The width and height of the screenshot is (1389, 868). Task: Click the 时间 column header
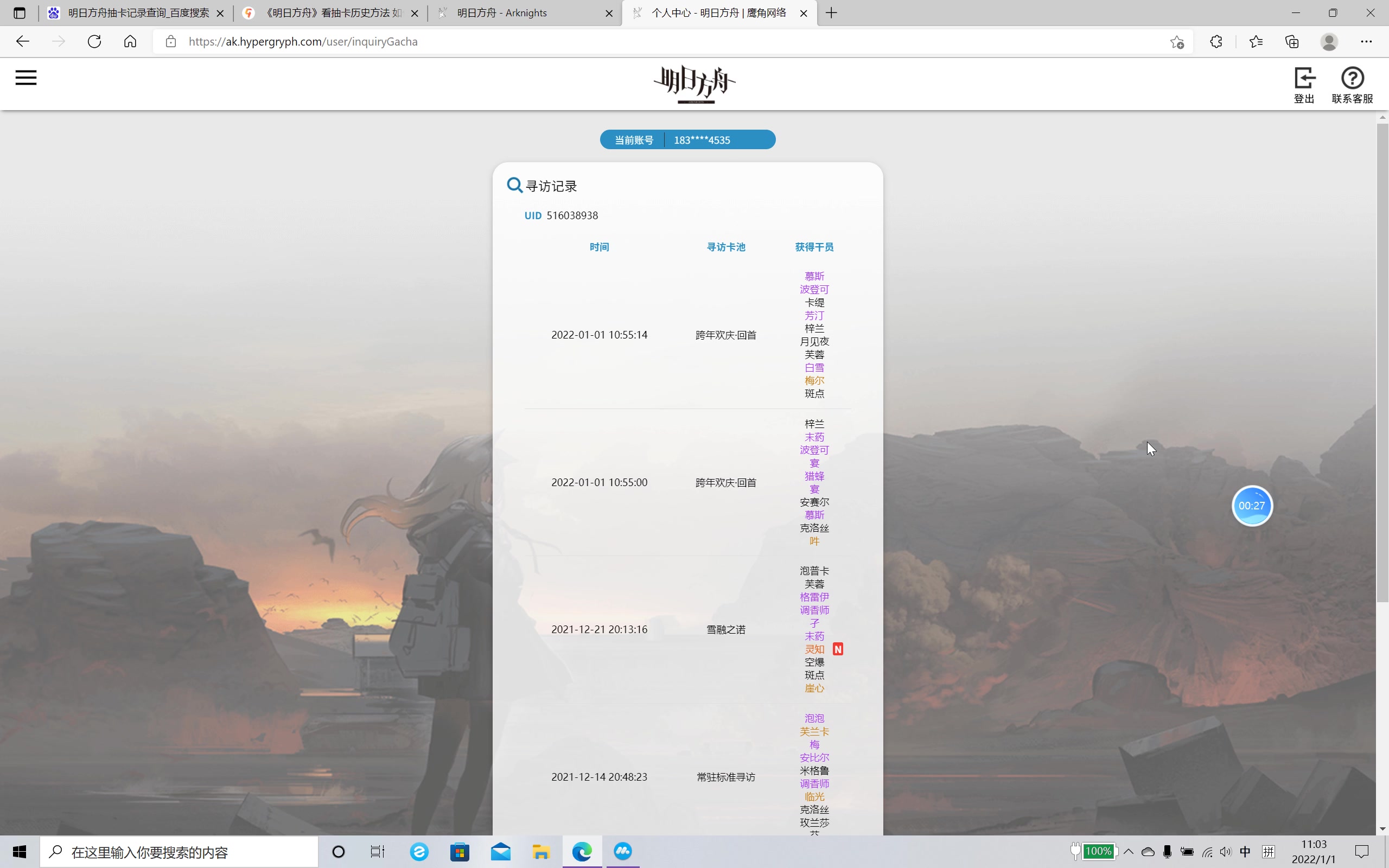(x=599, y=247)
